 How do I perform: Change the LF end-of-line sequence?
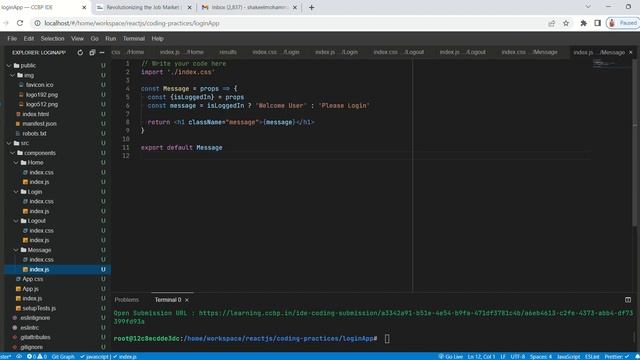click(503, 356)
